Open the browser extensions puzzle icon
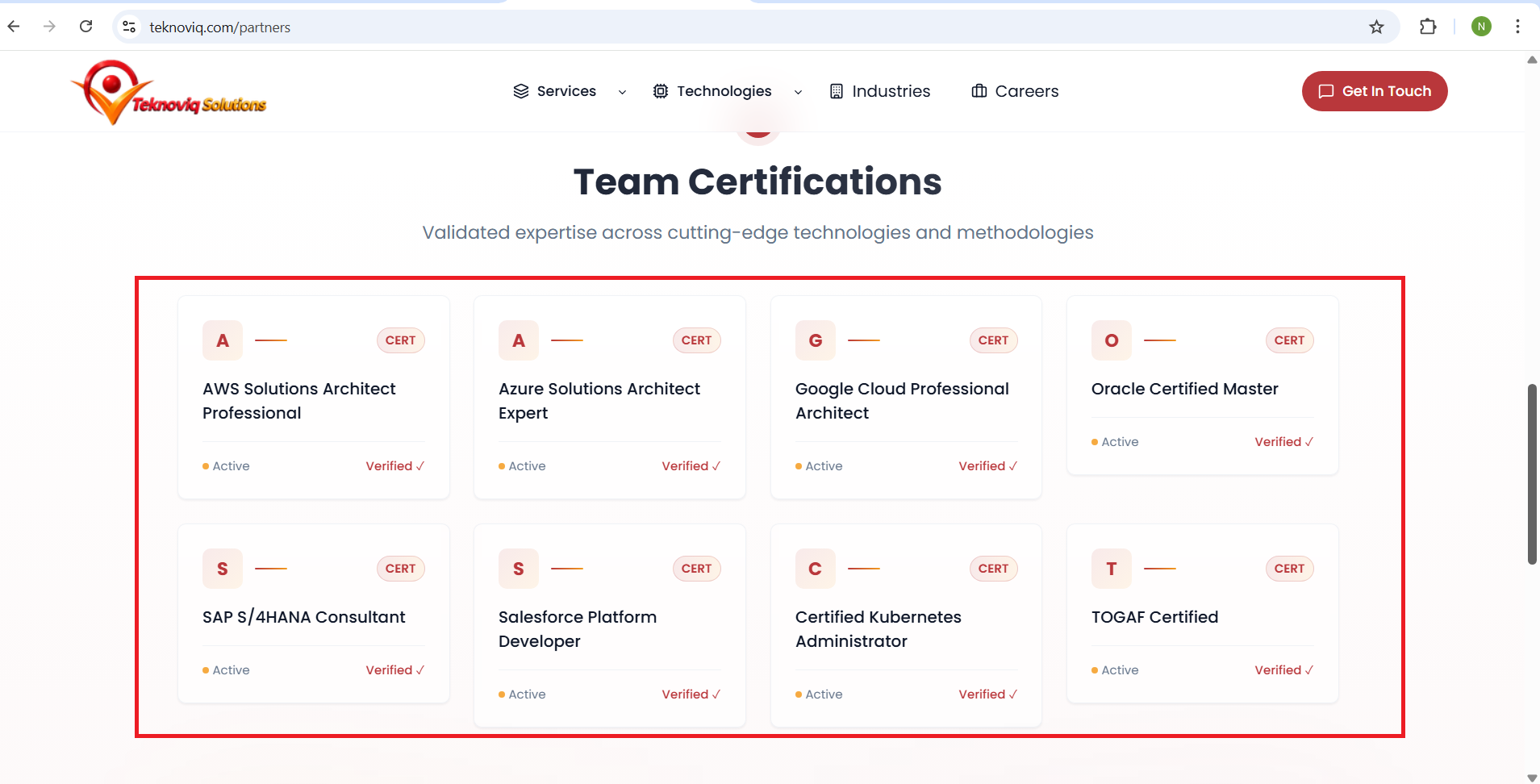The image size is (1540, 784). tap(1428, 27)
